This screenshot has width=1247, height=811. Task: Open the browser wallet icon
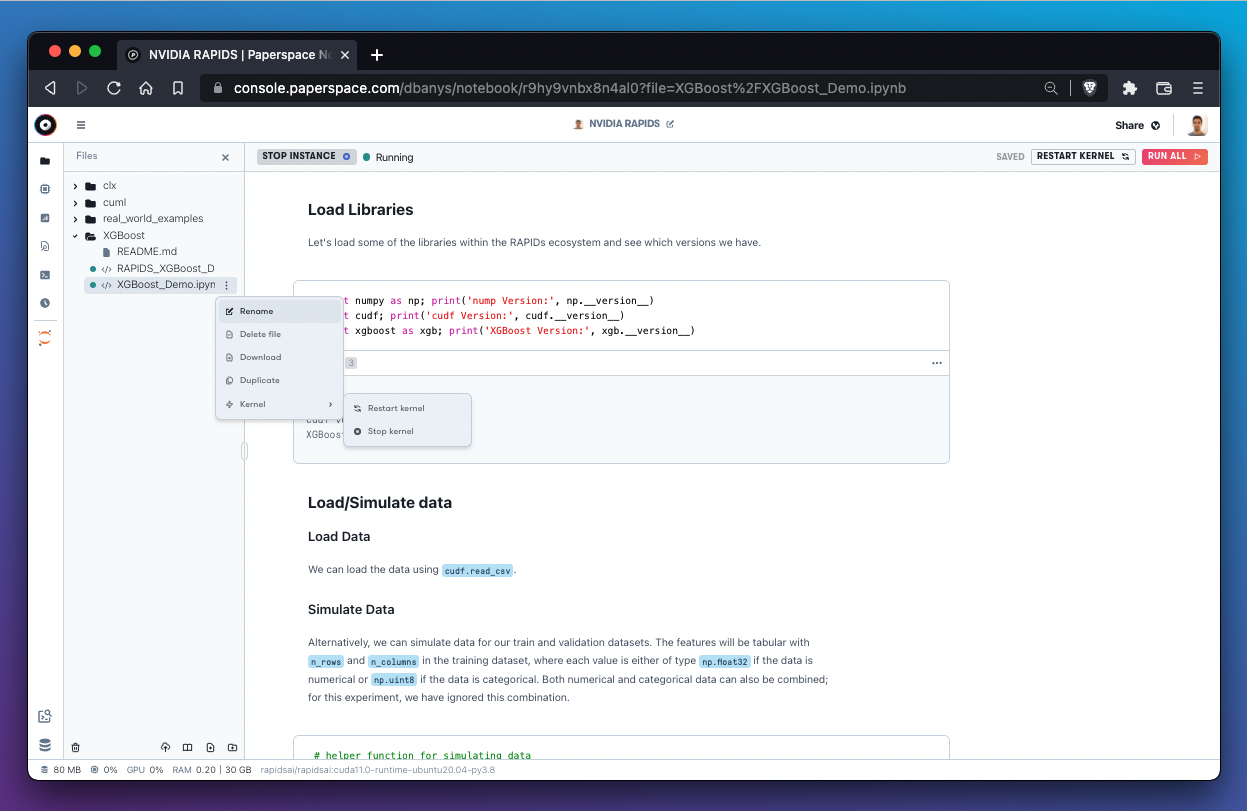(1164, 88)
